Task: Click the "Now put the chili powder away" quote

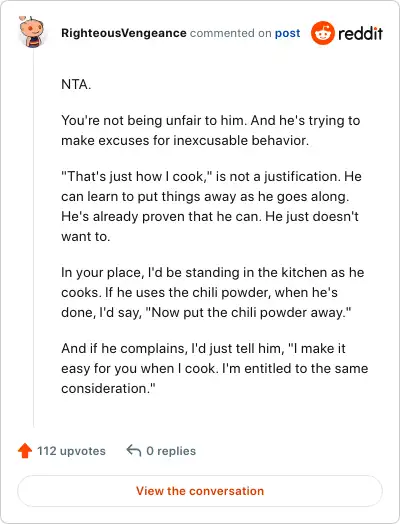Action: tap(249, 313)
